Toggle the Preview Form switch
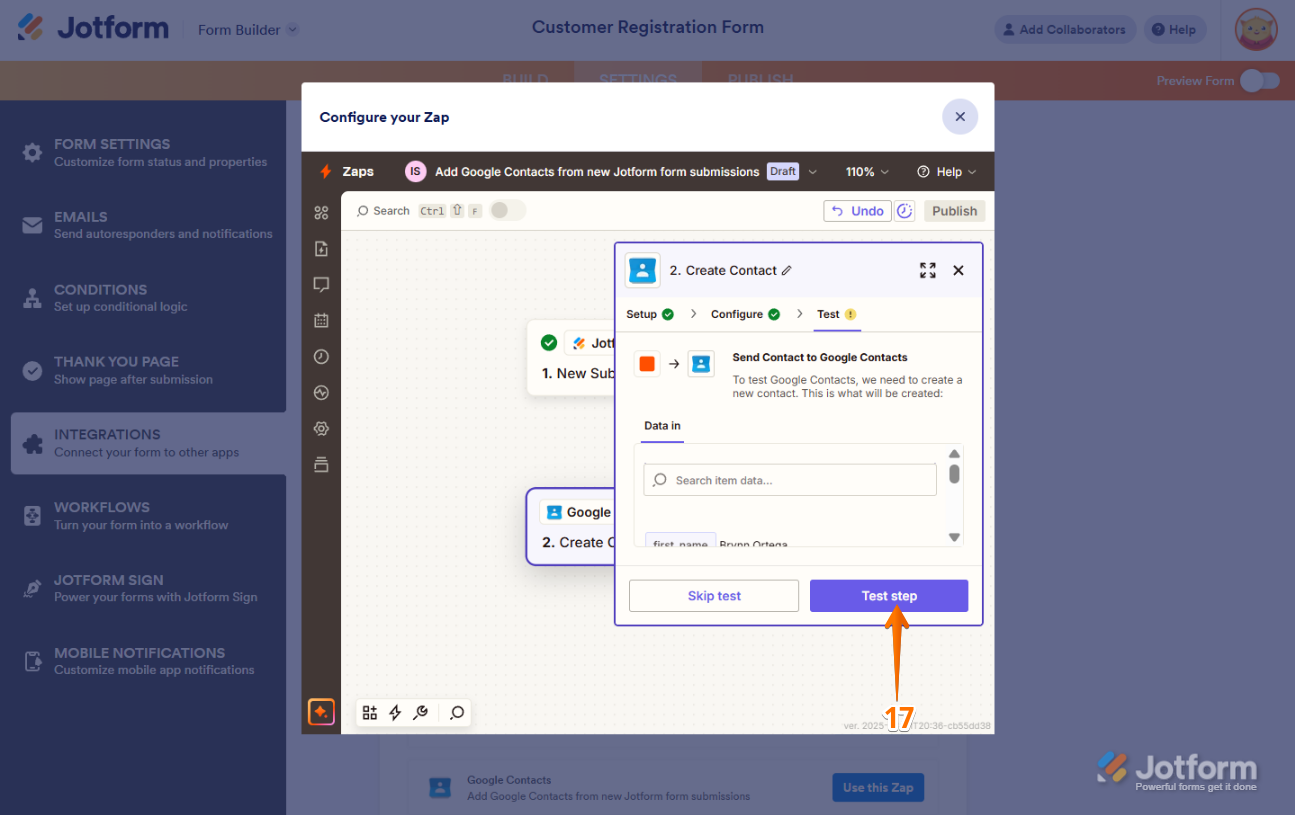 coord(1260,81)
